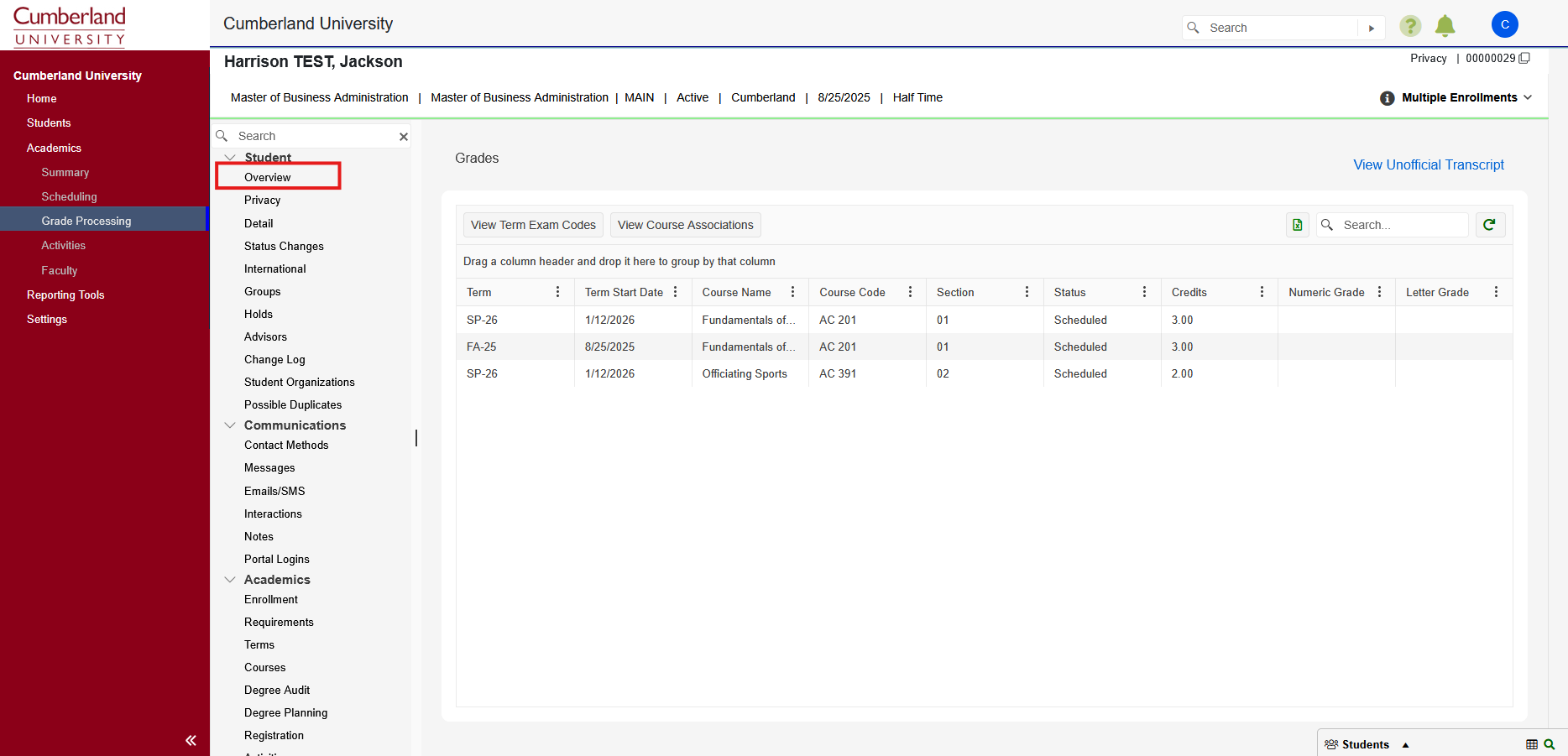Open the Course Code column menu
Viewport: 1568px width, 756px height.
pyautogui.click(x=910, y=292)
